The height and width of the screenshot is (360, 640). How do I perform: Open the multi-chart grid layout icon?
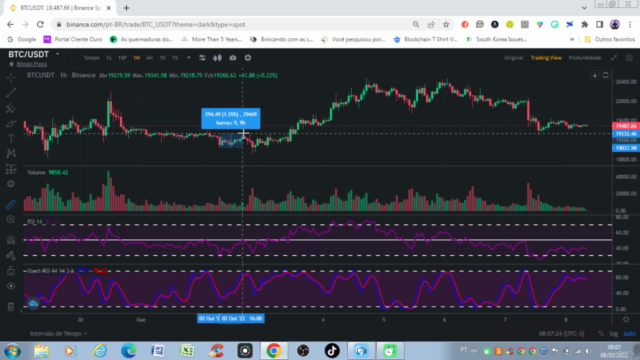pyautogui.click(x=629, y=58)
